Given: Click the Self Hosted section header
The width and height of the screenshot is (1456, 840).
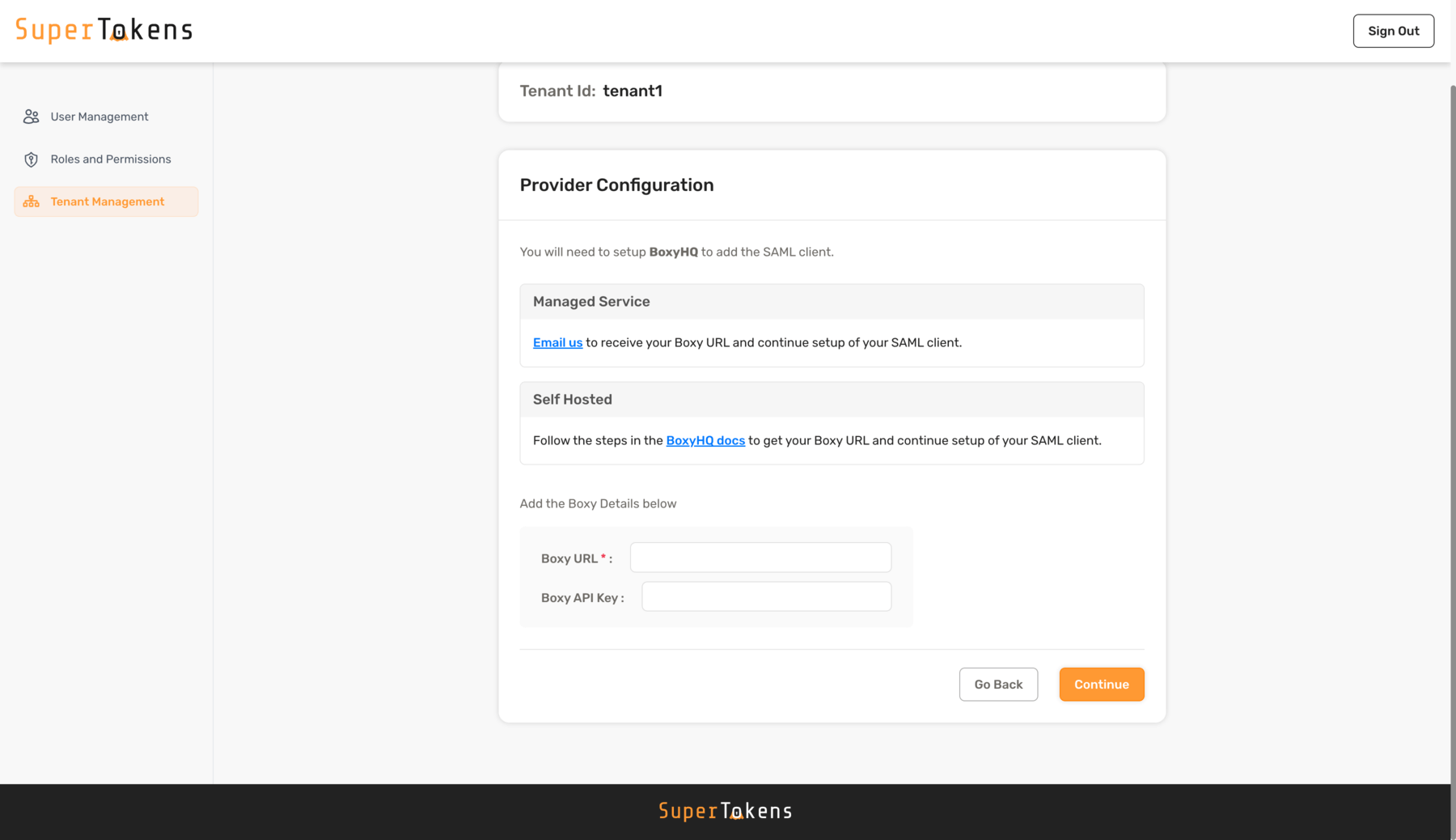Looking at the screenshot, I should coord(571,399).
